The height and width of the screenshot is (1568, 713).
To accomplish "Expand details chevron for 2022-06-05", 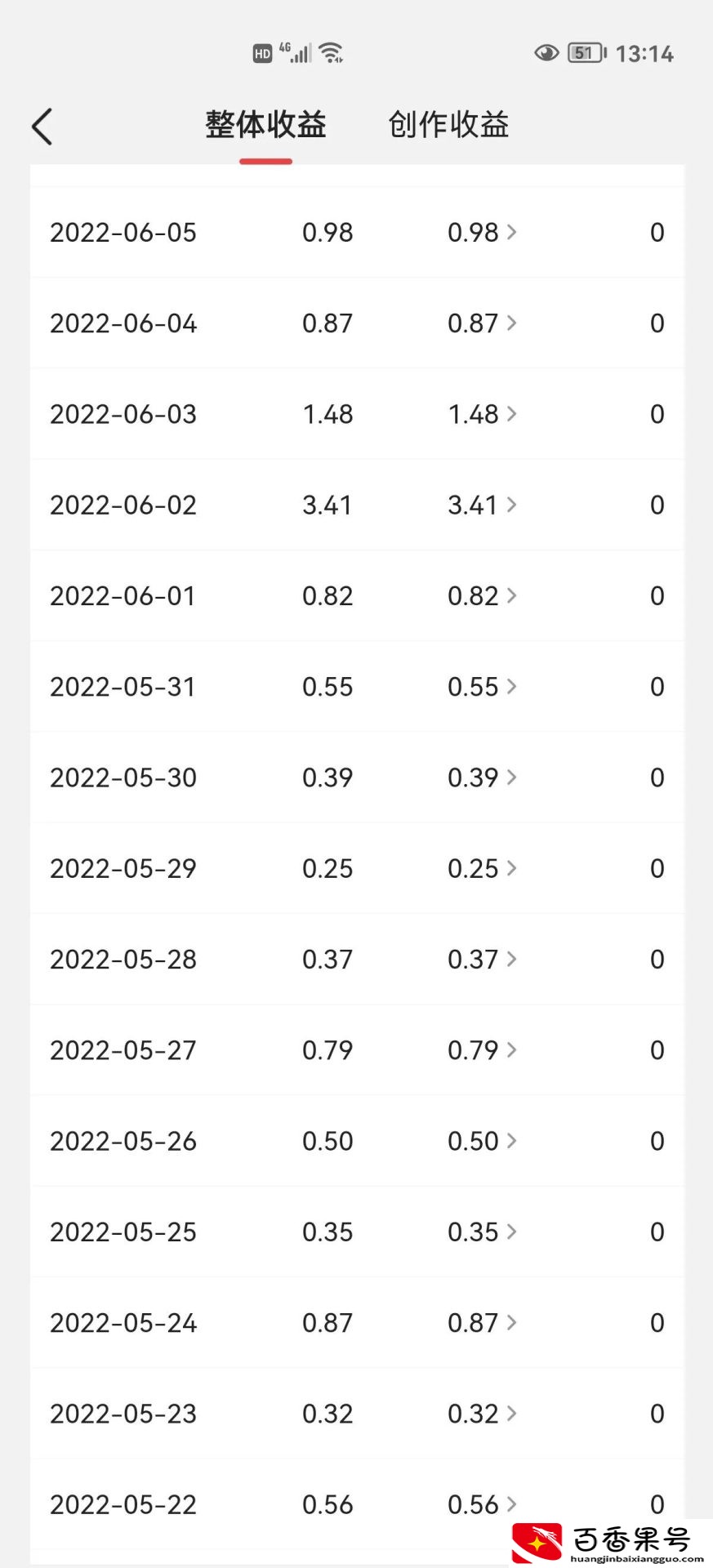I will pos(512,232).
